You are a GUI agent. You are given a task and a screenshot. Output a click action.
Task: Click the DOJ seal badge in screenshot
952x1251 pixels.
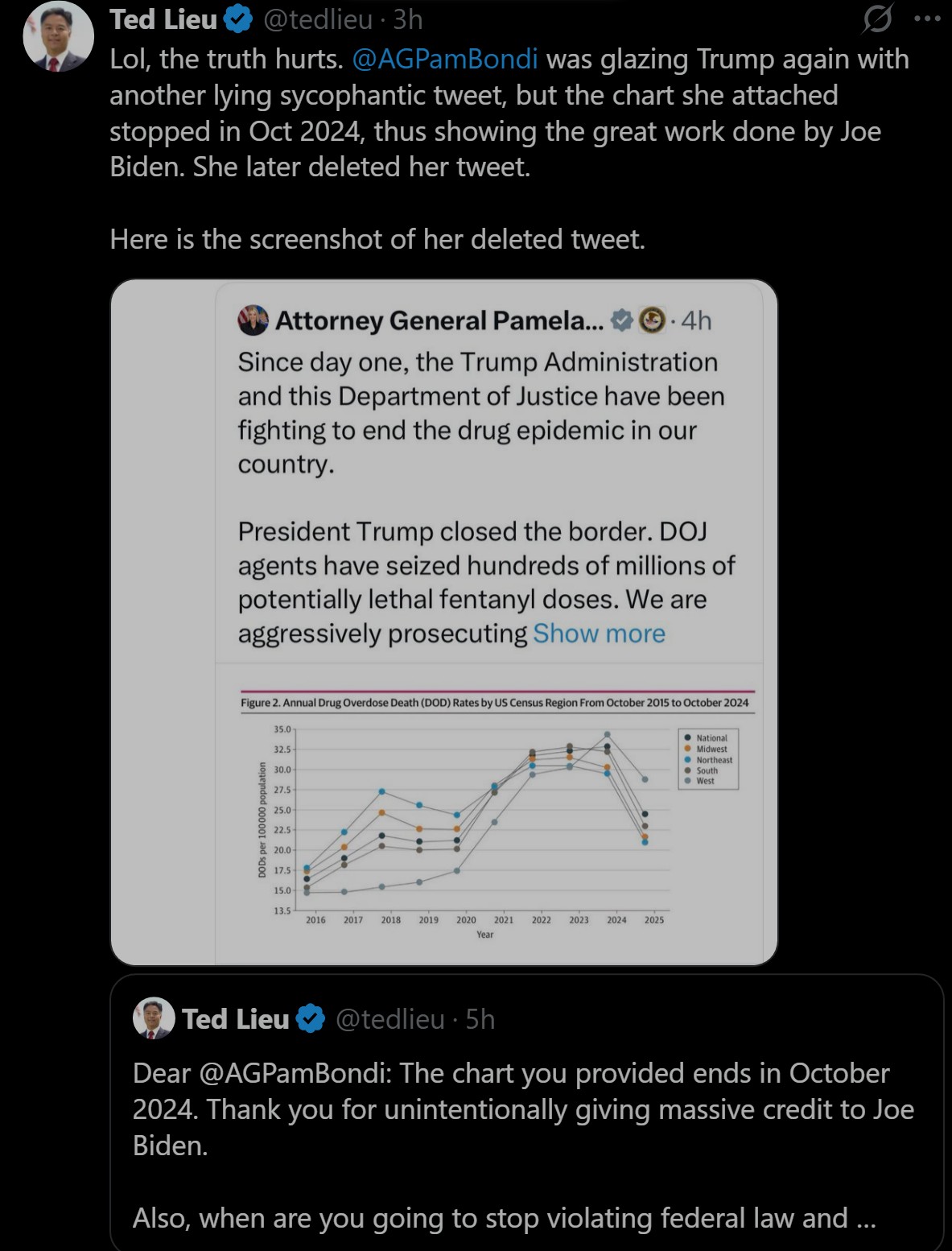pos(652,320)
